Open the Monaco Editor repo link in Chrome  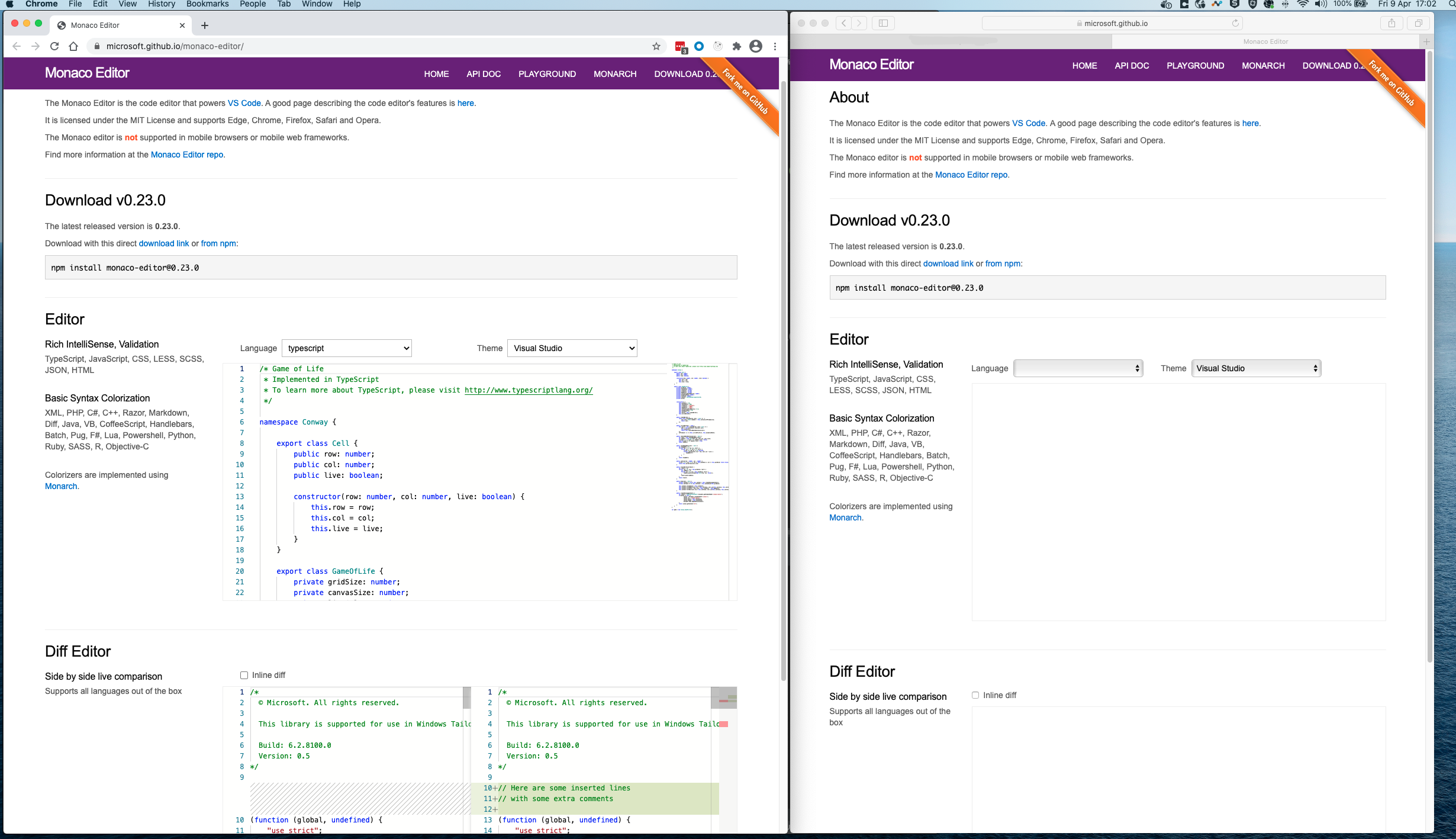(187, 155)
